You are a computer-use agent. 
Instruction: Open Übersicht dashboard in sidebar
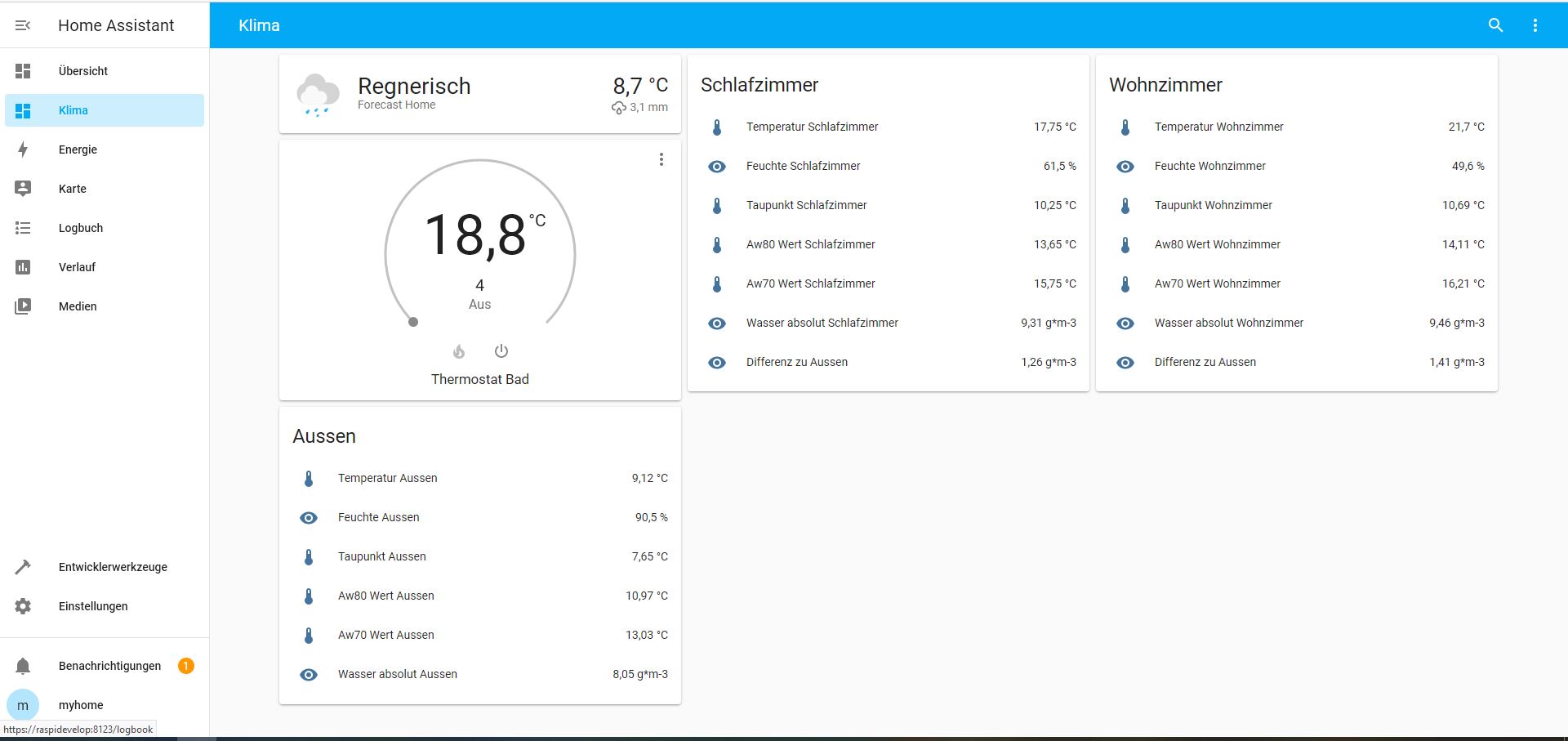pos(105,71)
